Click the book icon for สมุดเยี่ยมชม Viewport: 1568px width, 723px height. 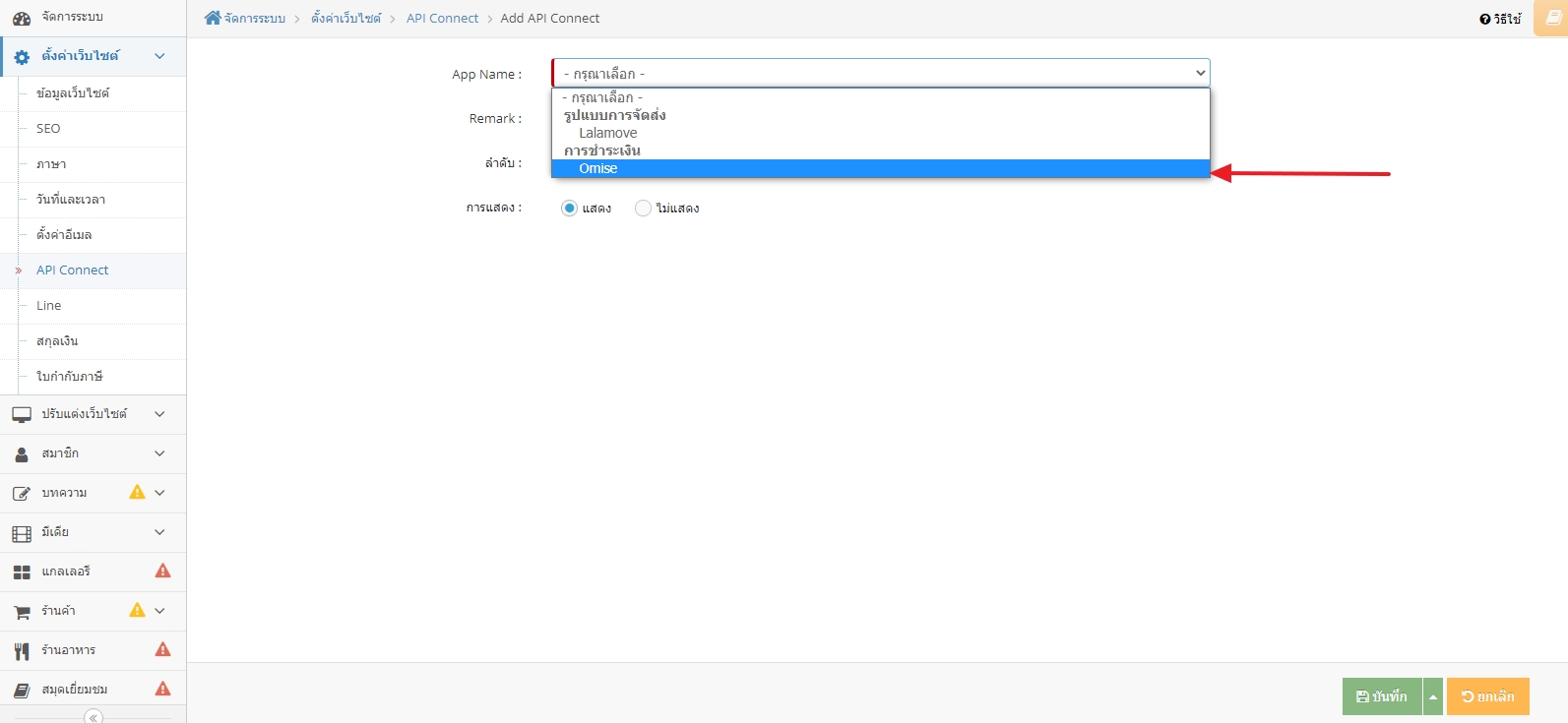(x=22, y=691)
